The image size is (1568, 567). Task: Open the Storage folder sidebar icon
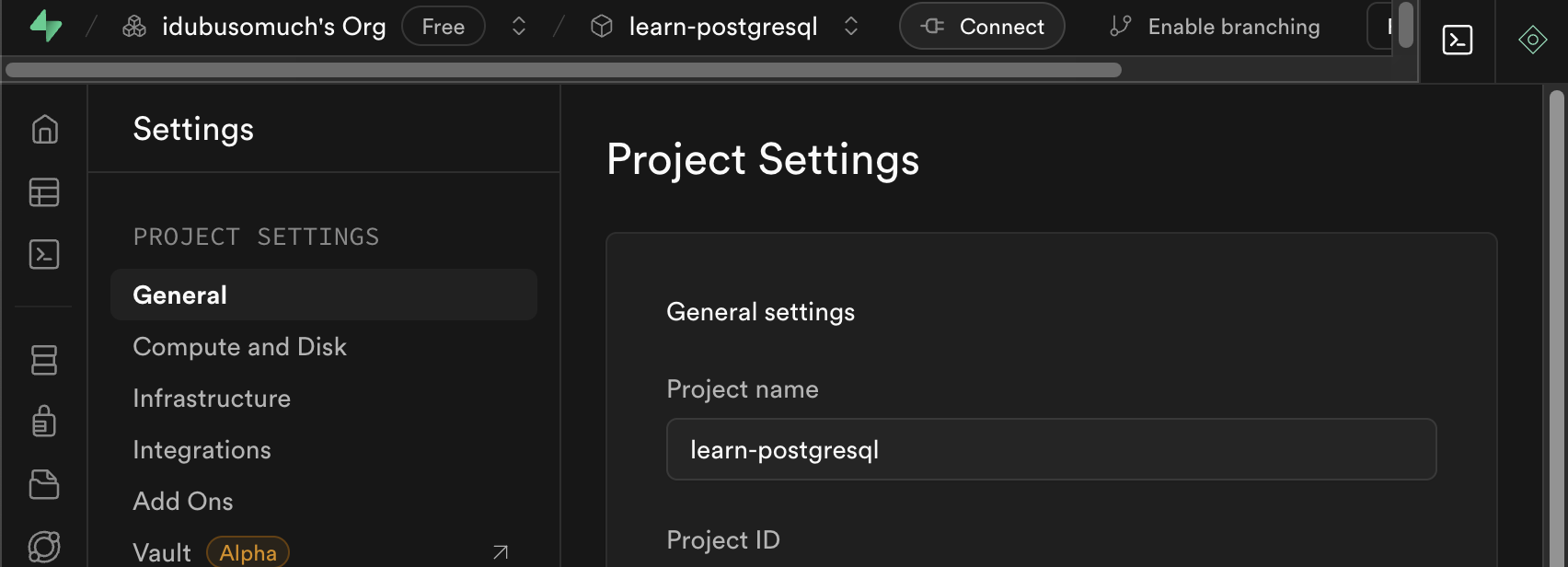coord(44,484)
